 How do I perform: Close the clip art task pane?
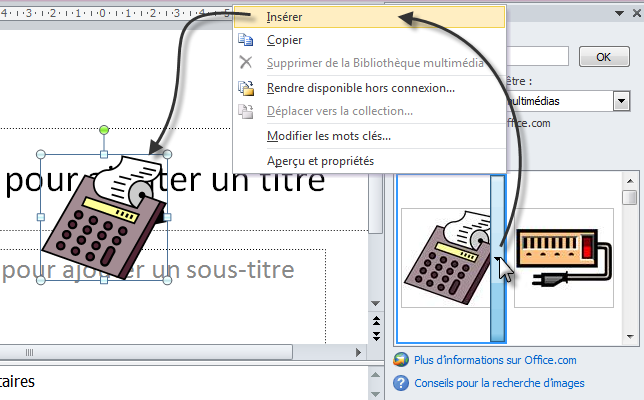[x=637, y=13]
